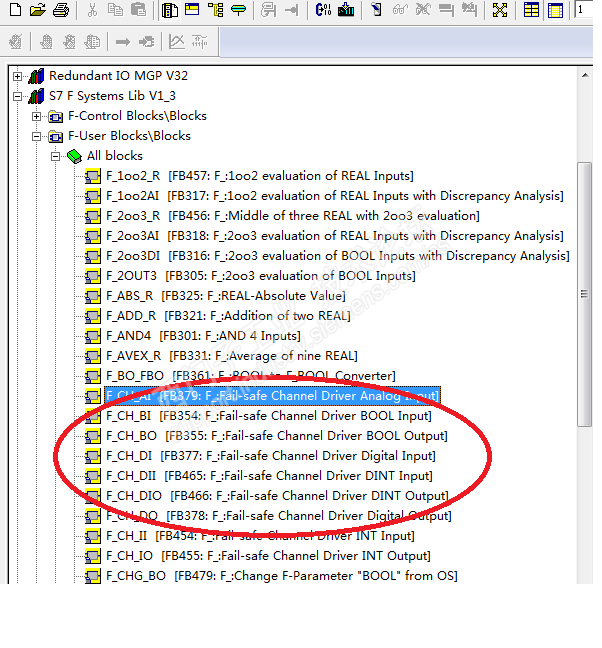Screen dimensions: 602x648
Task: Click the Print icon in the toolbar
Action: [61, 9]
